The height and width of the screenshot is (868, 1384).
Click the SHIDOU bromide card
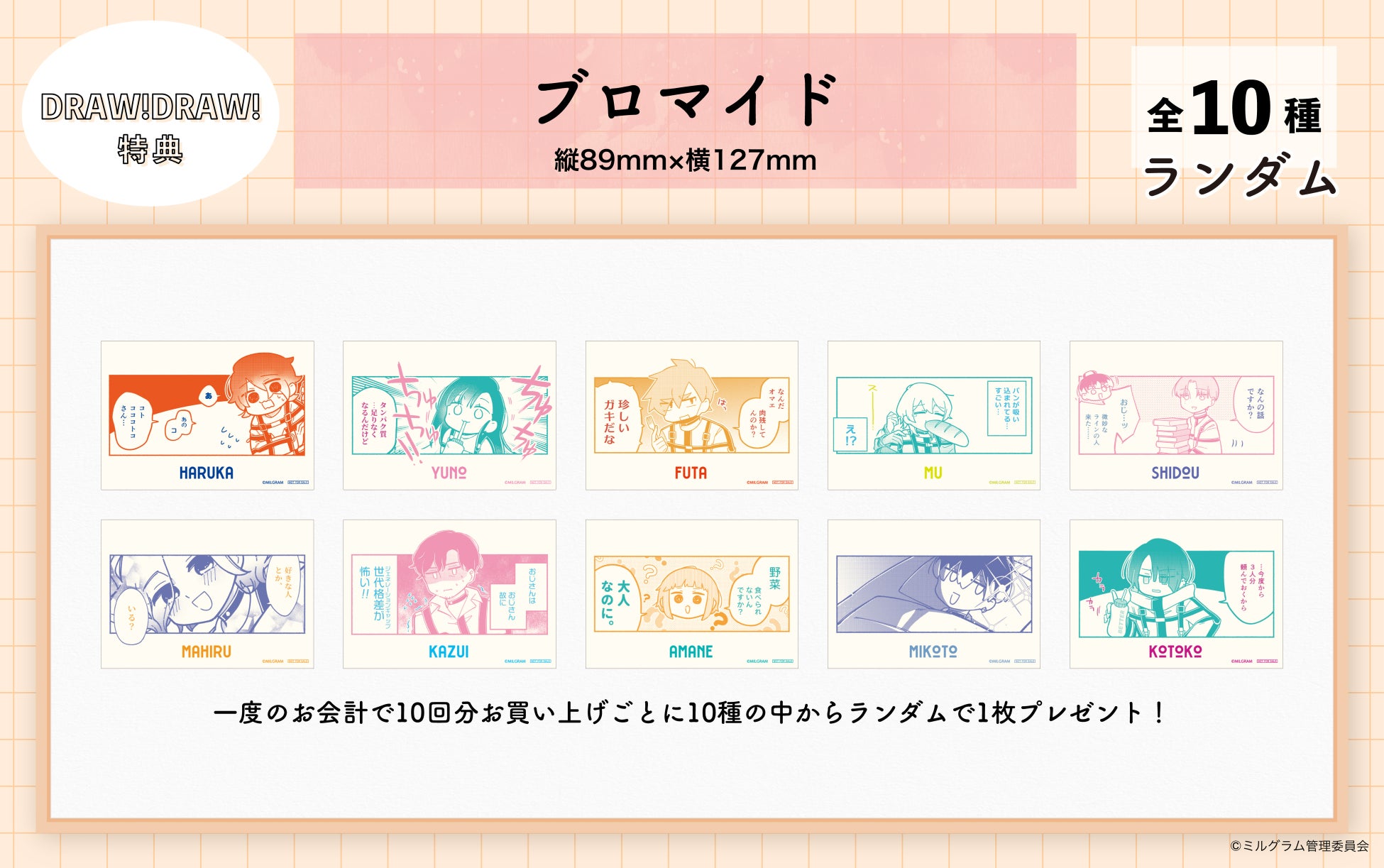1176,415
